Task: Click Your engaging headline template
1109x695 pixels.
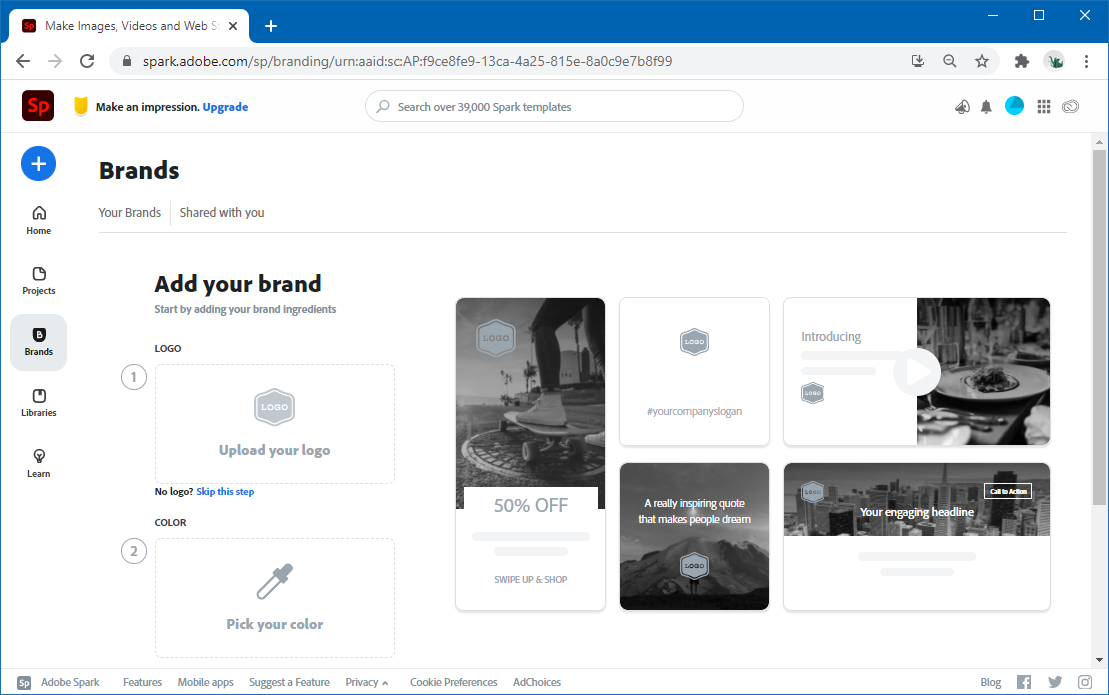Action: [917, 536]
